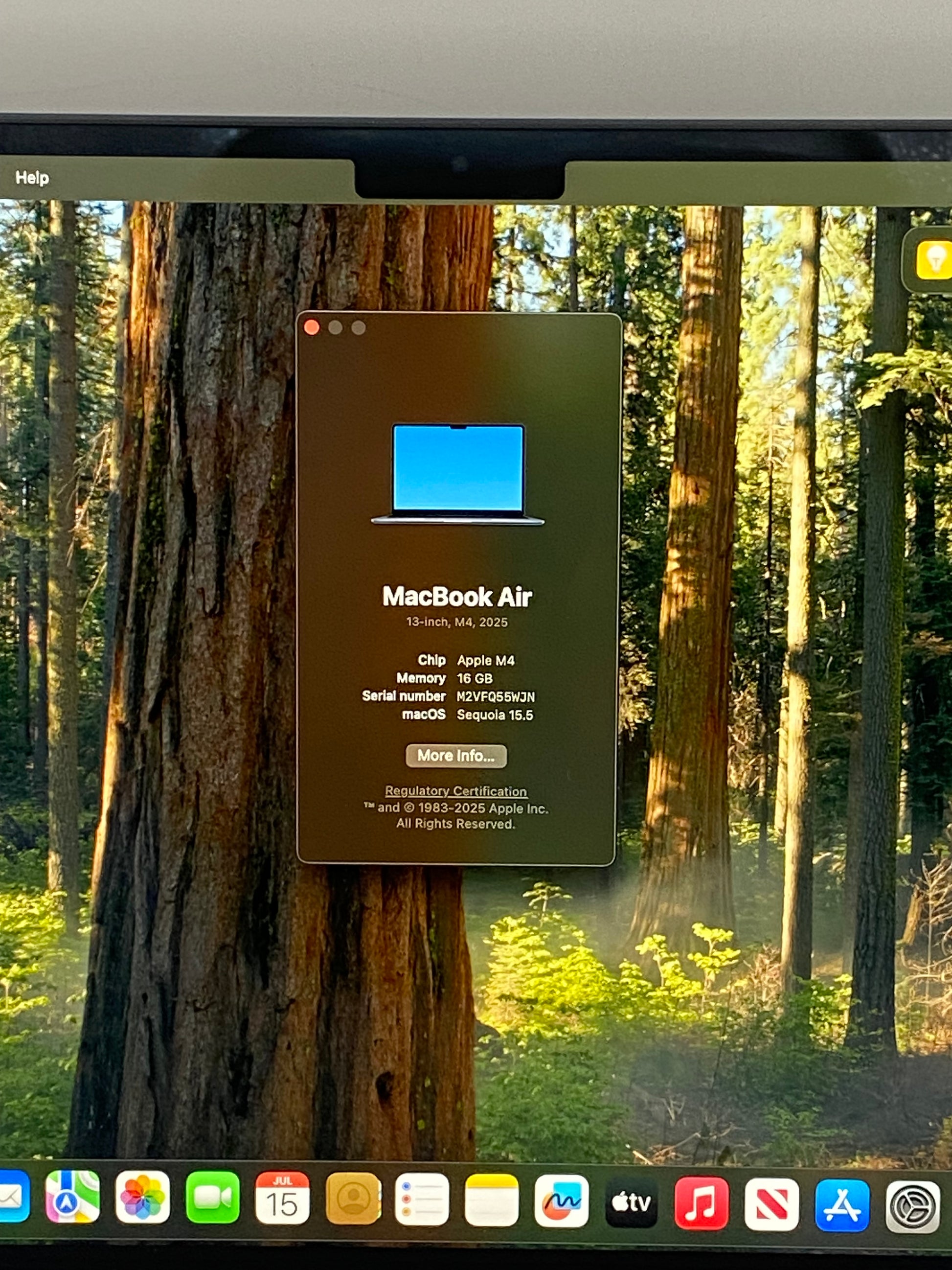The height and width of the screenshot is (1270, 952).
Task: Click the 13-inch, M4, 2025 subtitle
Action: [x=457, y=623]
